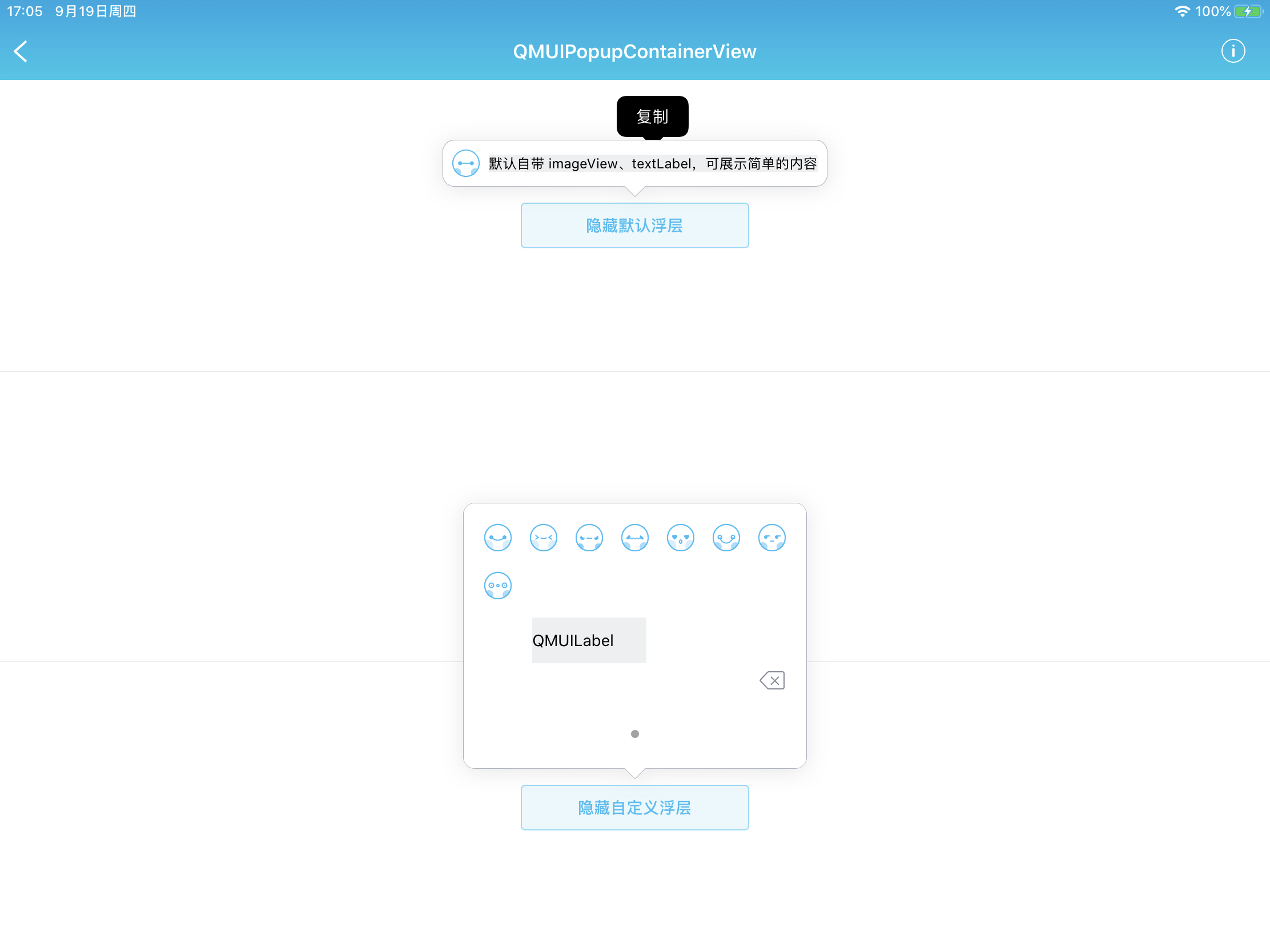The image size is (1270, 952).
Task: Tap the 隐藏自定义浮层 button
Action: pyautogui.click(x=634, y=808)
